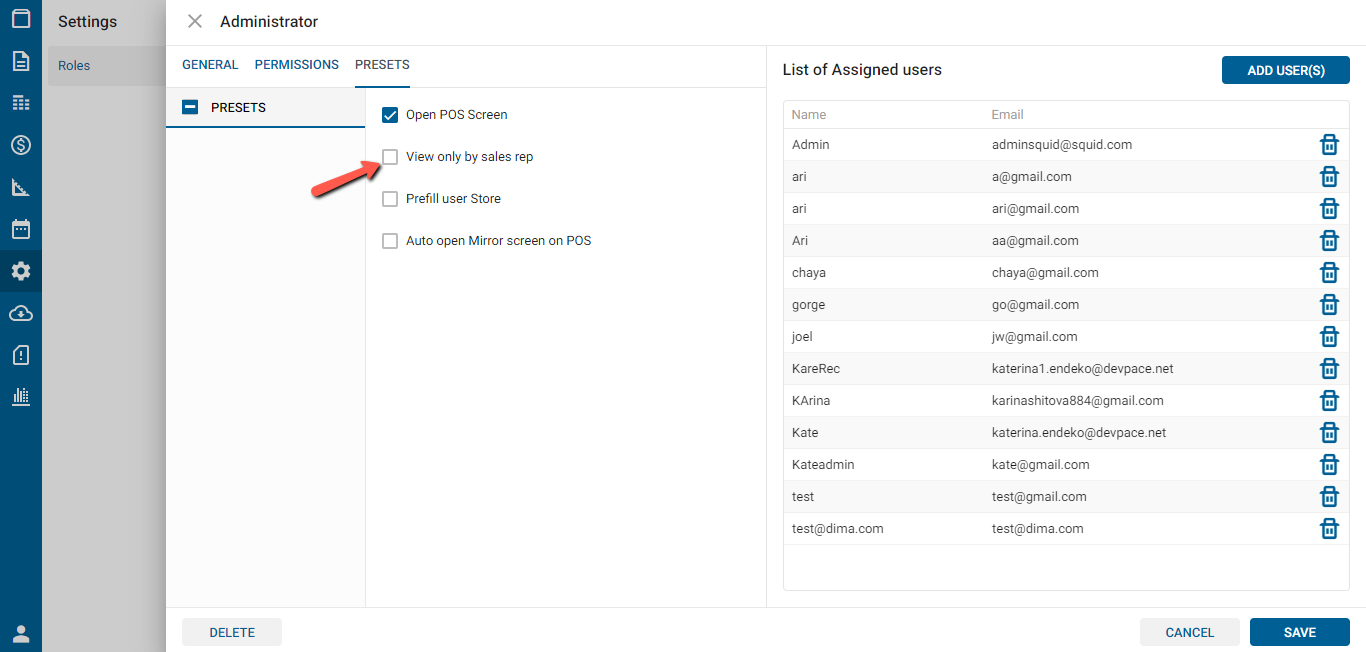Uncheck Open POS Screen checkbox

(x=390, y=115)
